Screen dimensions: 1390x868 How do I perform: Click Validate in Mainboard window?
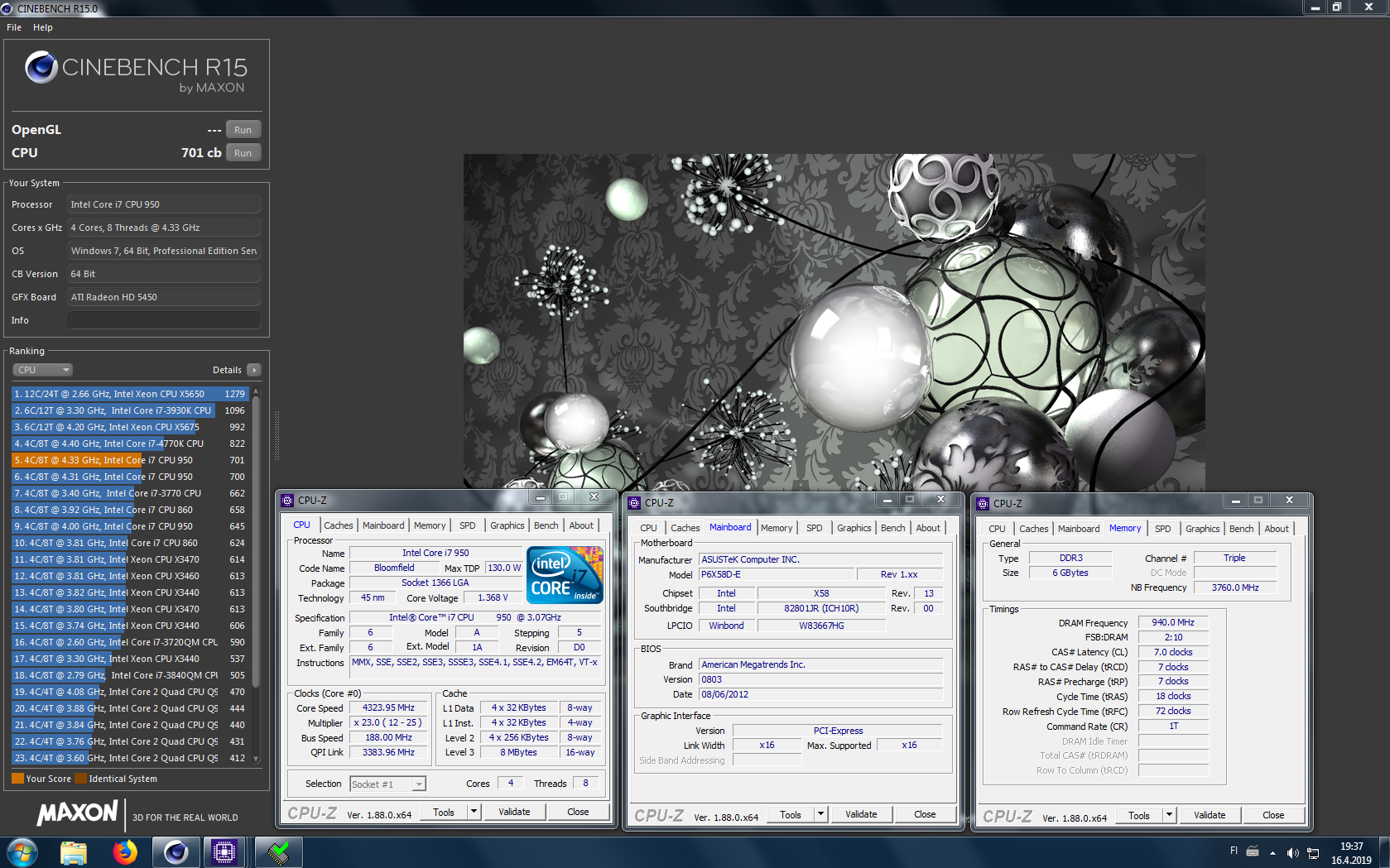coord(861,814)
